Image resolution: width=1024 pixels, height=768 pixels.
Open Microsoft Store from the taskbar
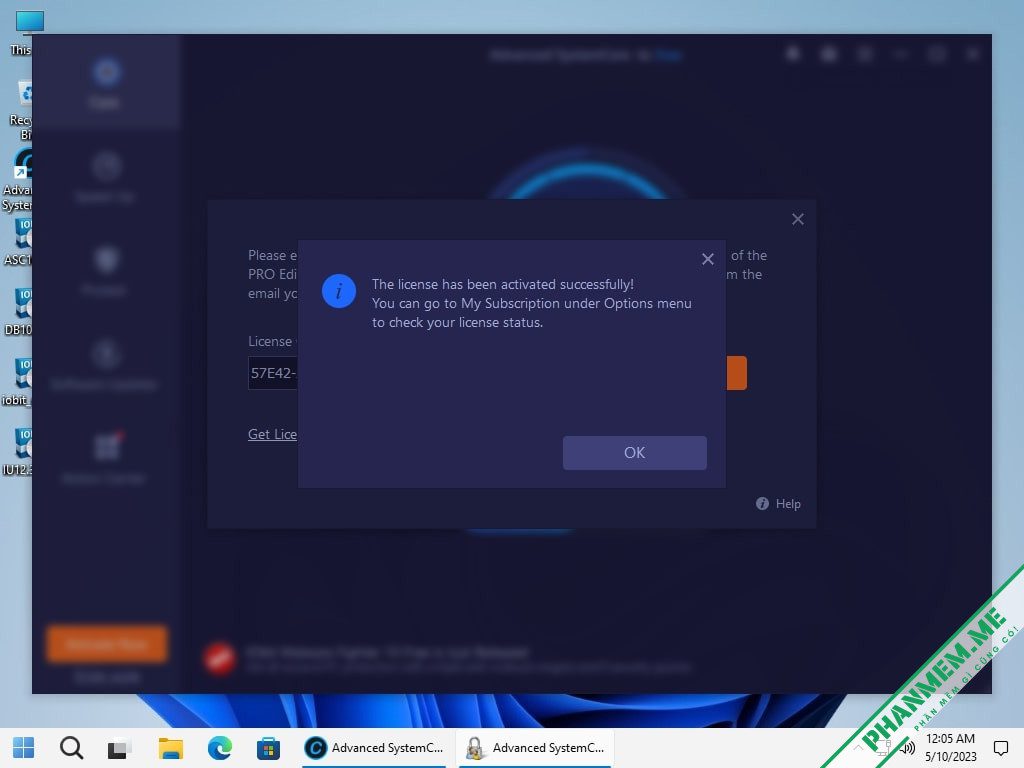(268, 748)
